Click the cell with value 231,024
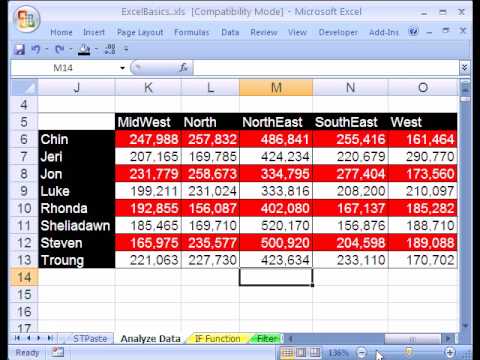Screen dimensions: 480x360 tap(210, 191)
